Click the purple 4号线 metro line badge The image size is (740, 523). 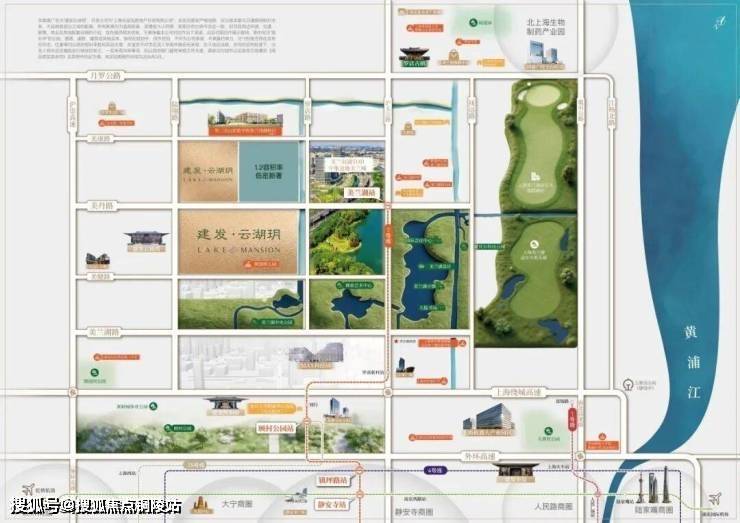tap(435, 471)
